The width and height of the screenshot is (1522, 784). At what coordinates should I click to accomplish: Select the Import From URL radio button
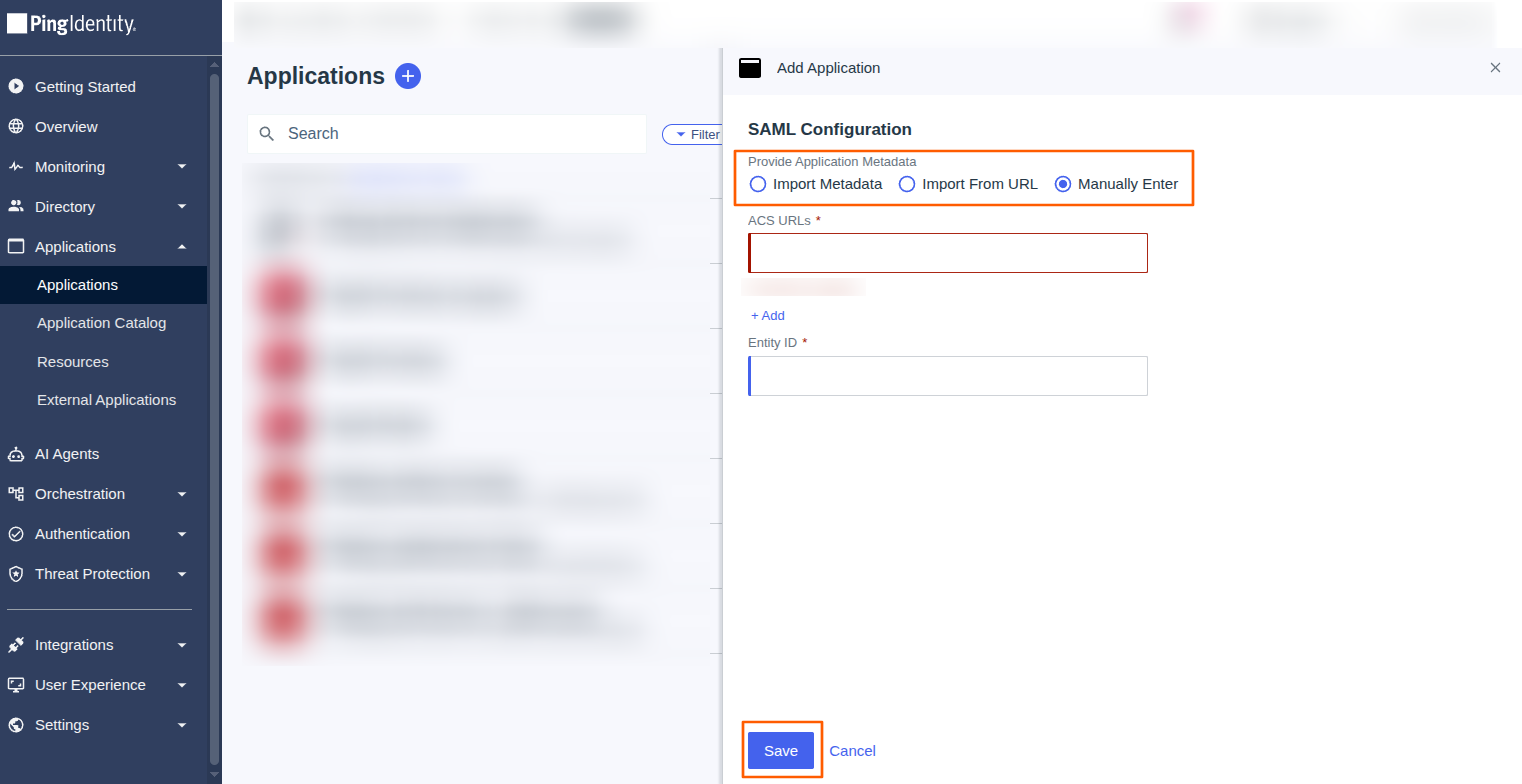pyautogui.click(x=907, y=184)
